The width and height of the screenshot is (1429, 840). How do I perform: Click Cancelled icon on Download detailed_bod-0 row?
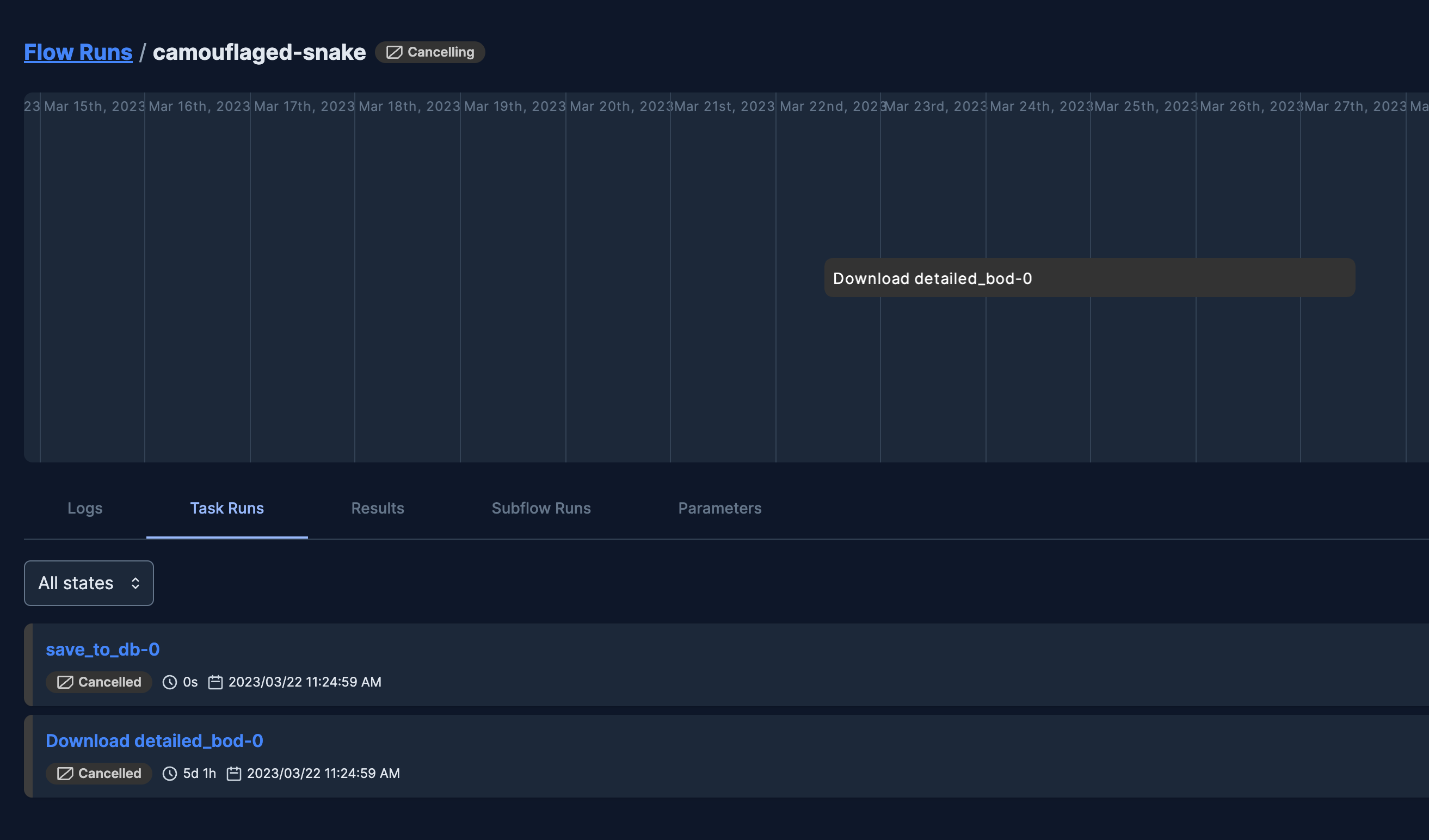point(65,773)
